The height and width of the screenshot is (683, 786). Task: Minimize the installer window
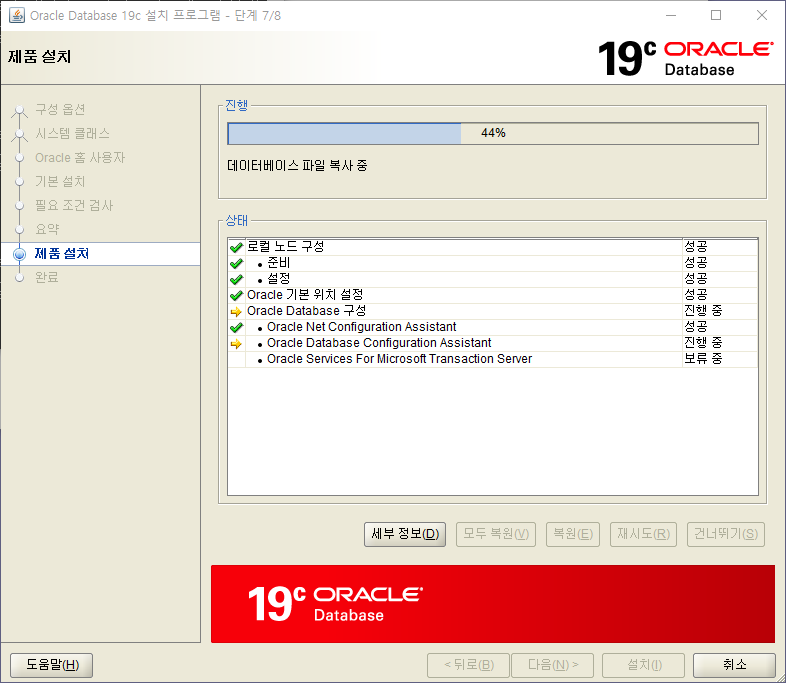[x=671, y=16]
